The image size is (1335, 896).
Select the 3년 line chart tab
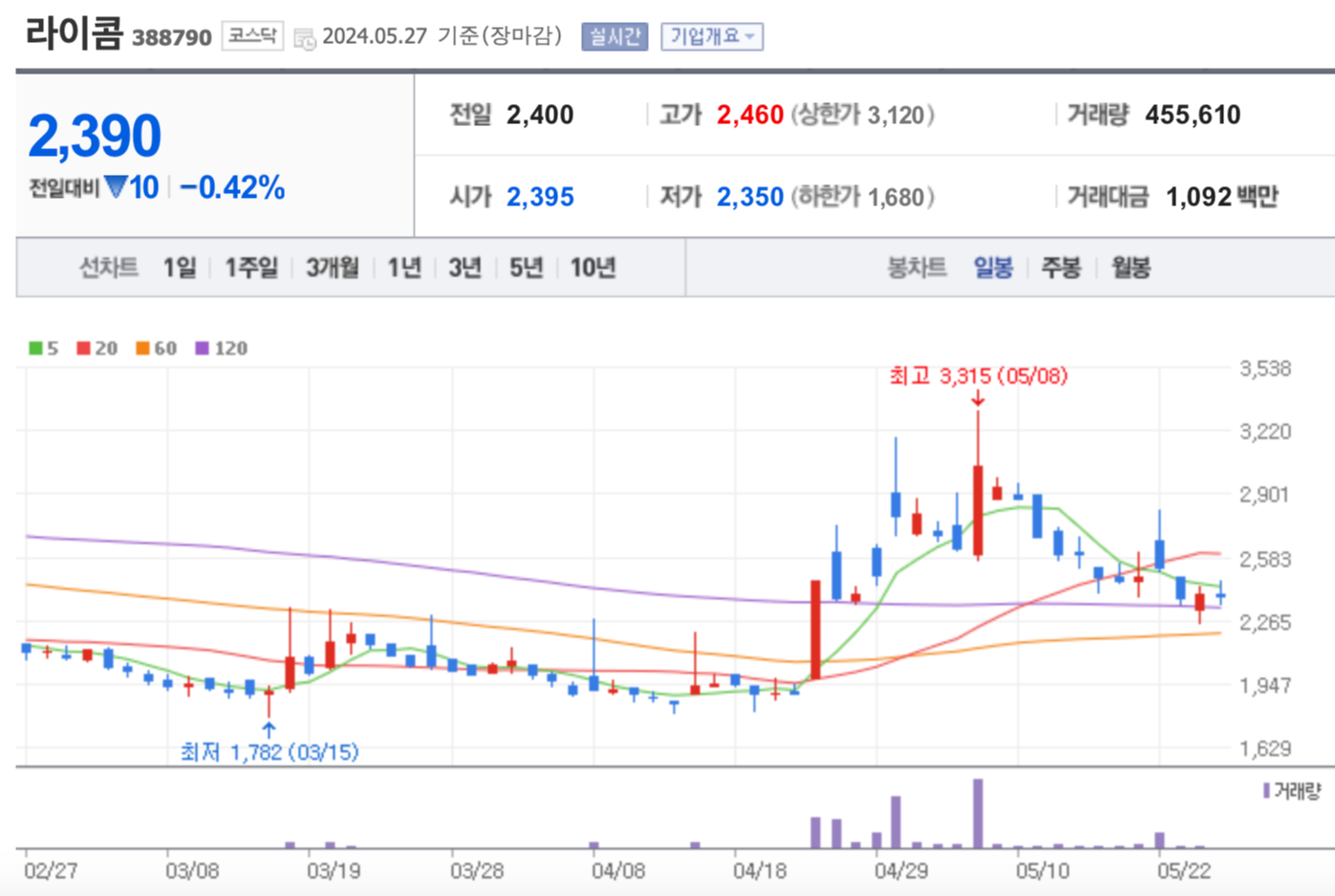coord(464,267)
